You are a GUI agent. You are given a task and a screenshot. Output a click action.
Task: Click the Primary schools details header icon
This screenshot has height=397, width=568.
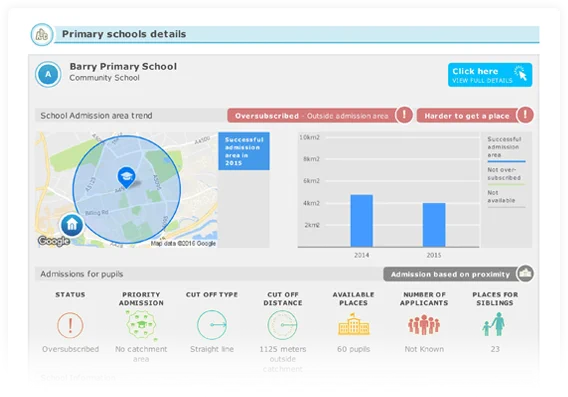[x=42, y=35]
